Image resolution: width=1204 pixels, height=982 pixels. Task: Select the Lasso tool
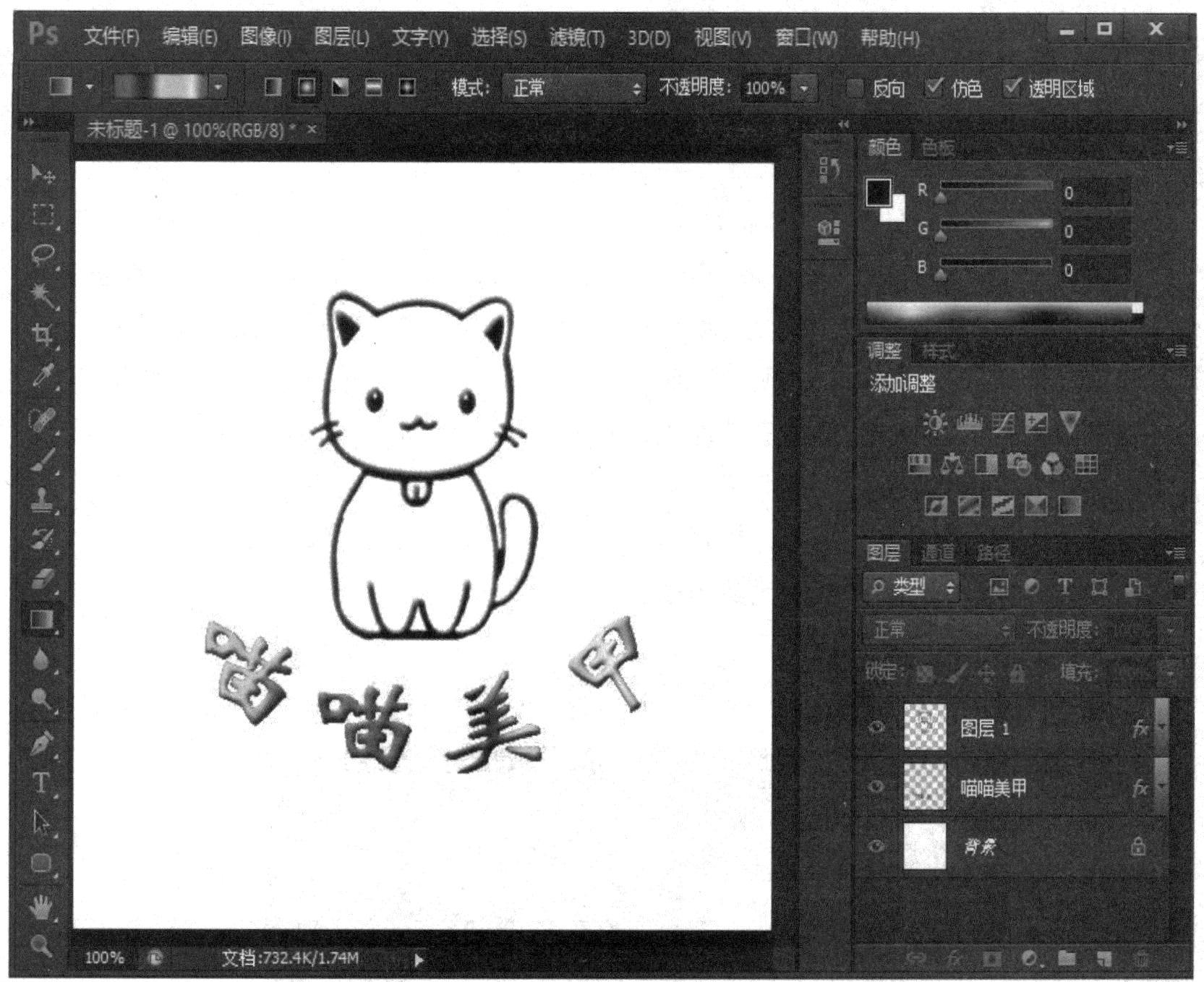pos(43,254)
